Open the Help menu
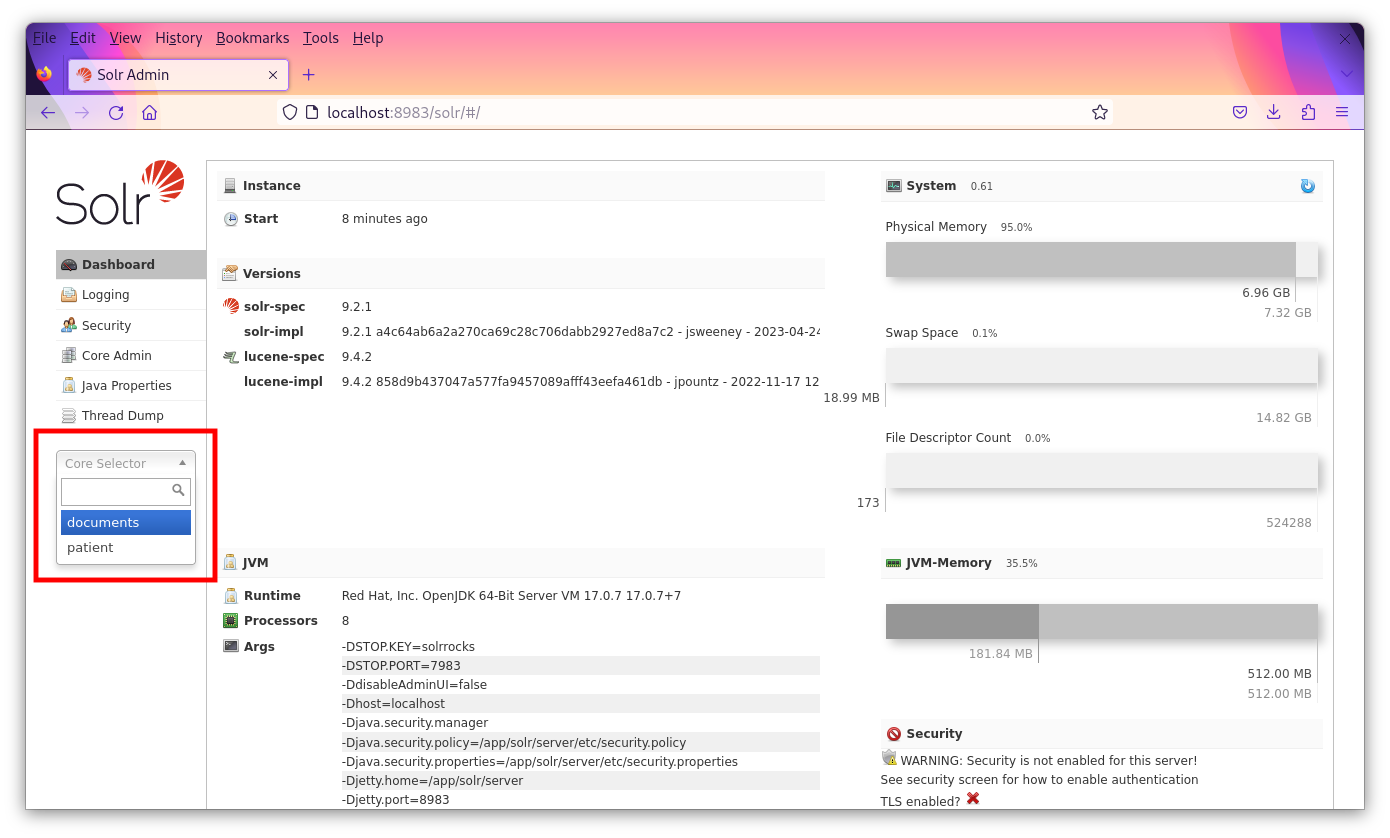Screen dimensions: 1390x838 point(368,38)
